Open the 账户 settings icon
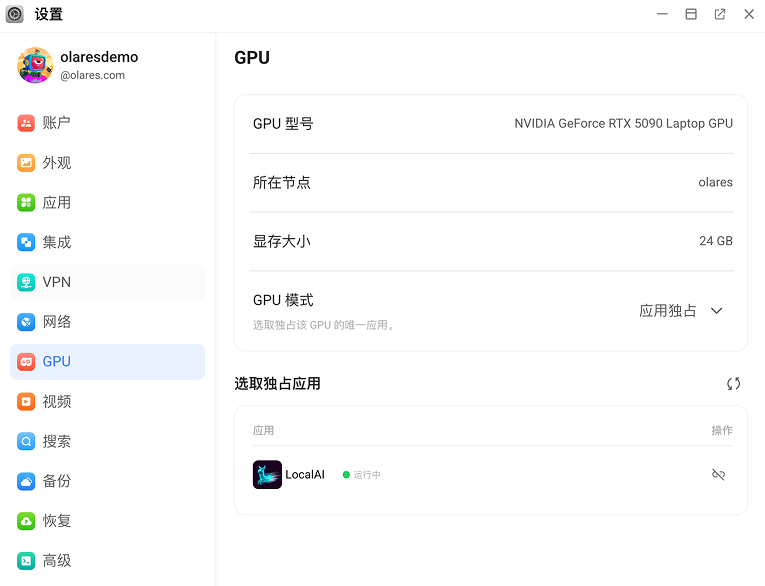The height and width of the screenshot is (586, 765). pos(26,123)
